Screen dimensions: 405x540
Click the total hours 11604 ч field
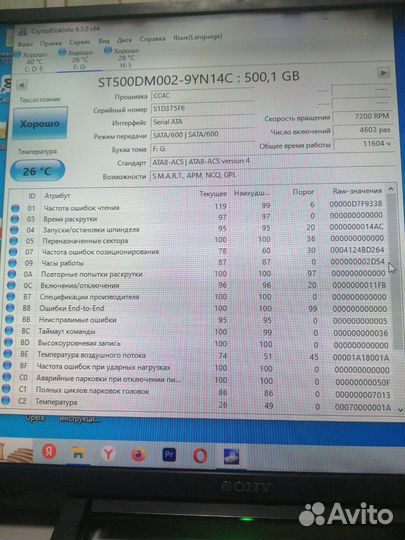pyautogui.click(x=363, y=144)
